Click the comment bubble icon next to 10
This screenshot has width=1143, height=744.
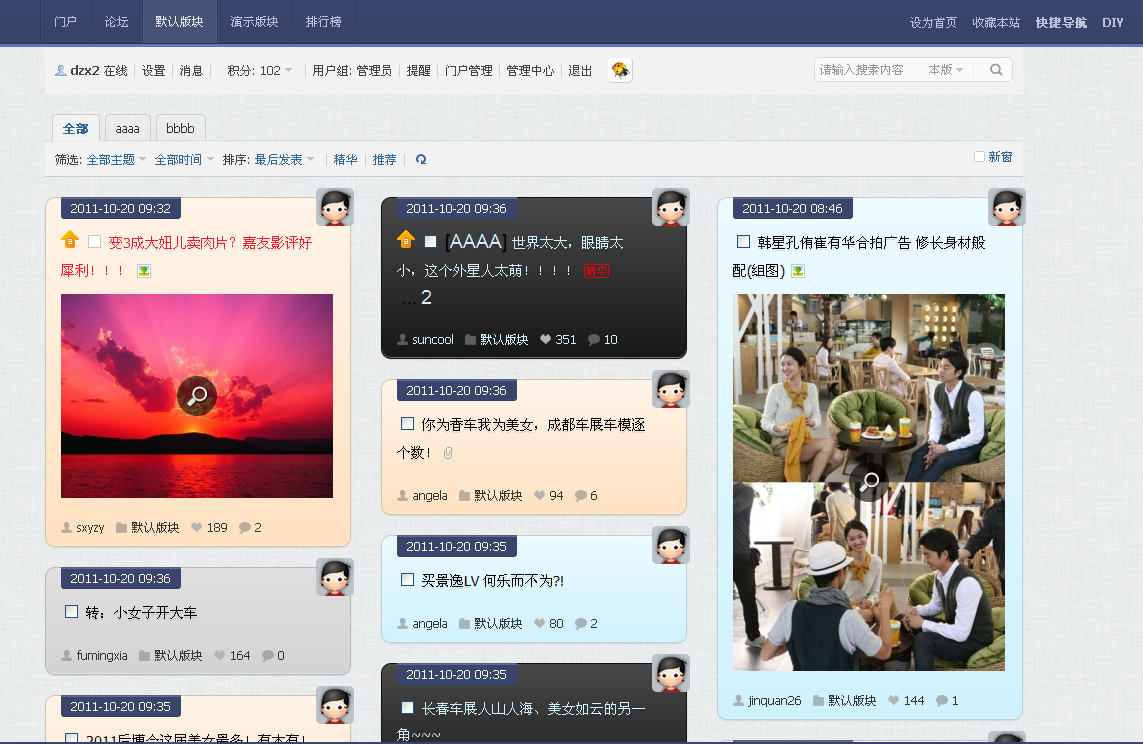point(594,340)
